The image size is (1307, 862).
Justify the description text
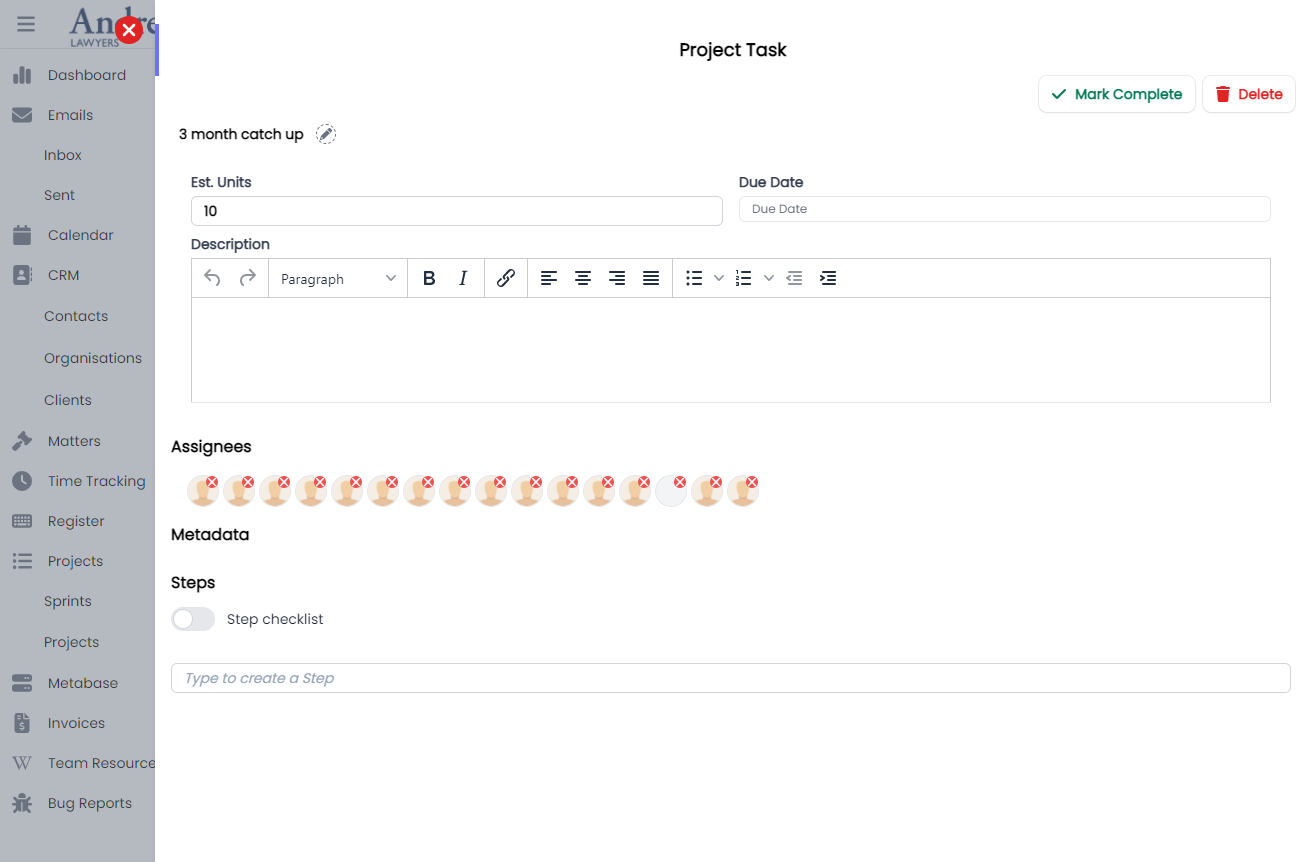click(x=651, y=279)
